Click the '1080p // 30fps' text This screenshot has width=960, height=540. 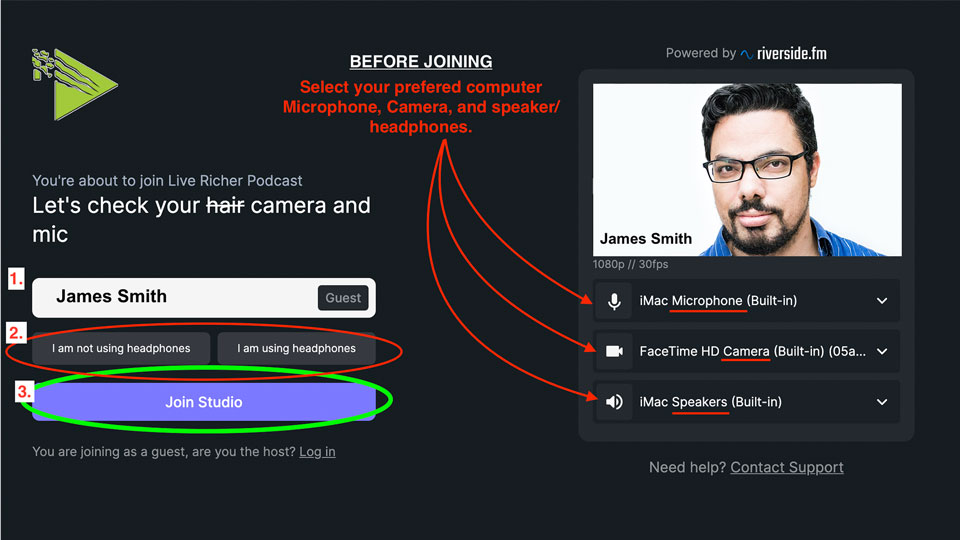tap(630, 264)
